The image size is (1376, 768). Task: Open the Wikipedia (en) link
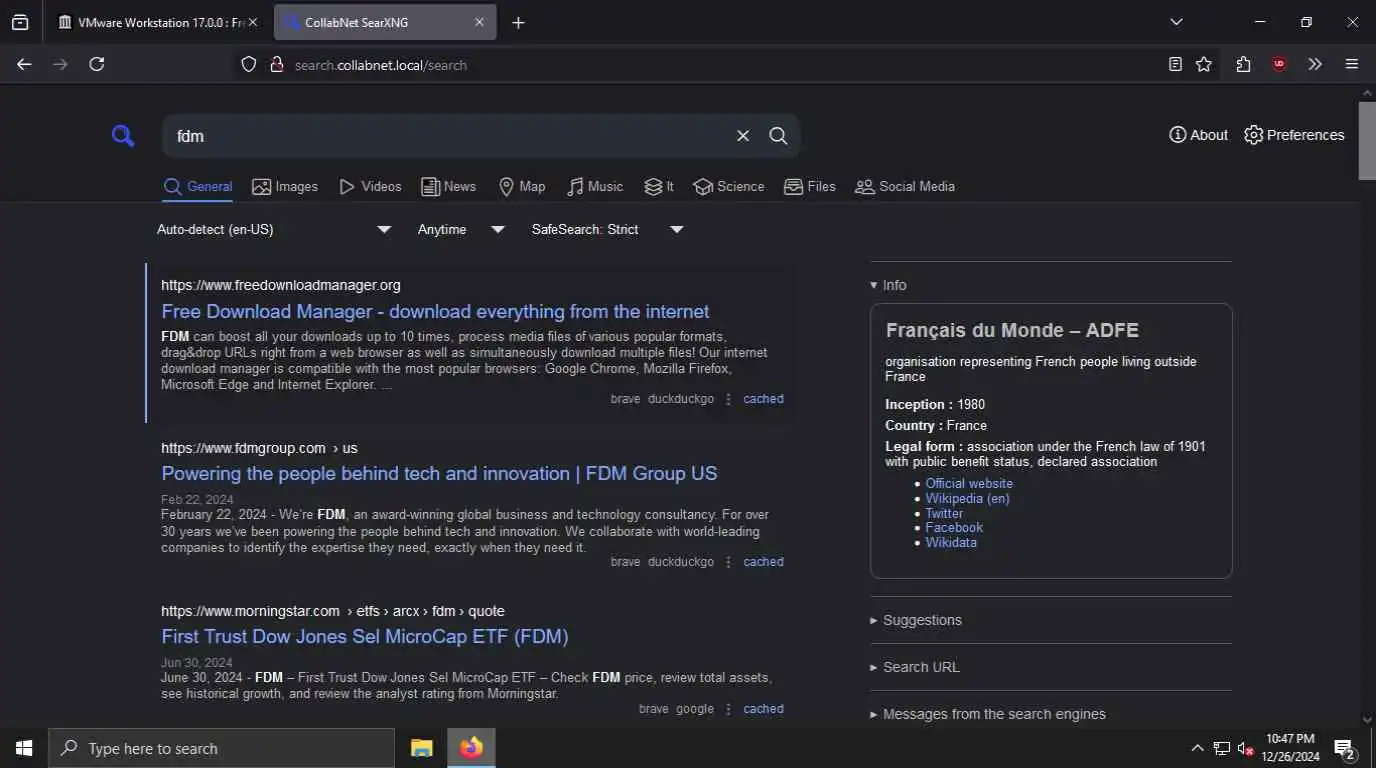click(x=967, y=498)
